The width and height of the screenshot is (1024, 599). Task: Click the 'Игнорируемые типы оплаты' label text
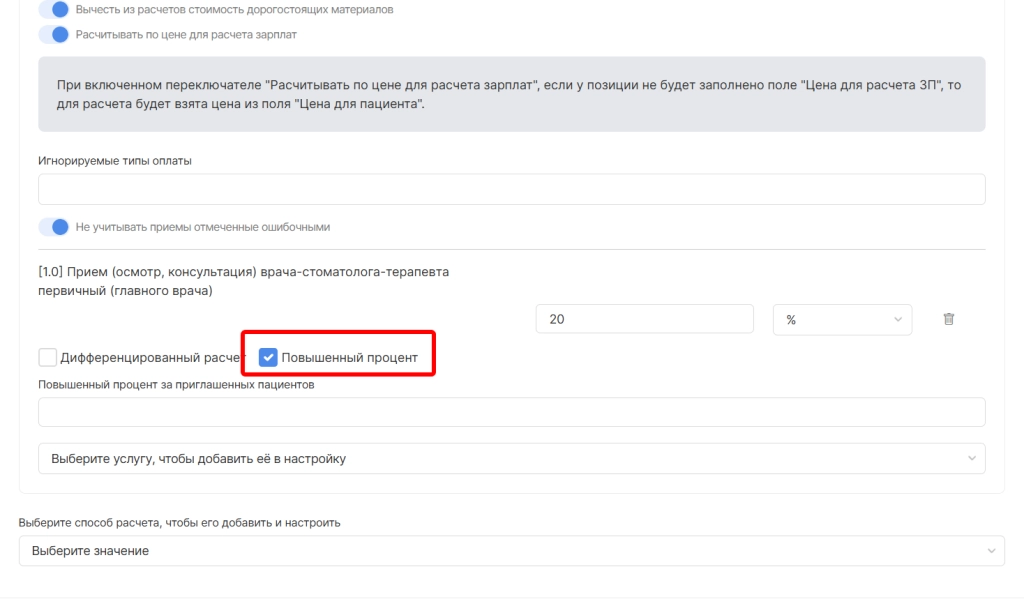pos(114,161)
